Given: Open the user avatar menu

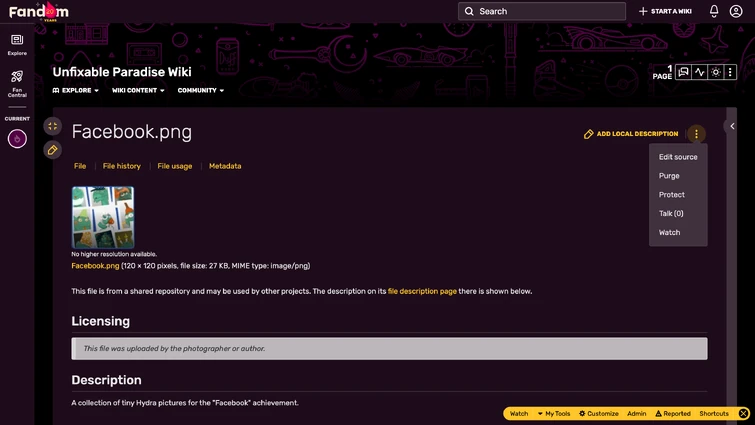Looking at the screenshot, I should (x=736, y=11).
